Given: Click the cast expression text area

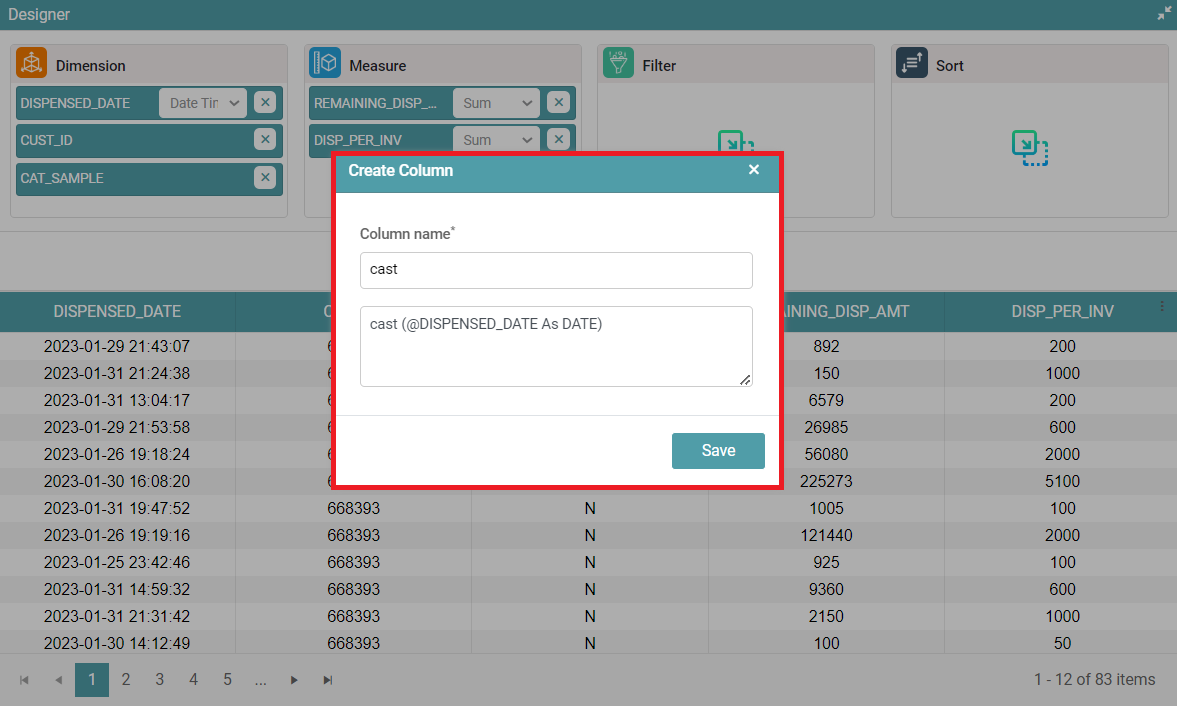Looking at the screenshot, I should pyautogui.click(x=556, y=346).
